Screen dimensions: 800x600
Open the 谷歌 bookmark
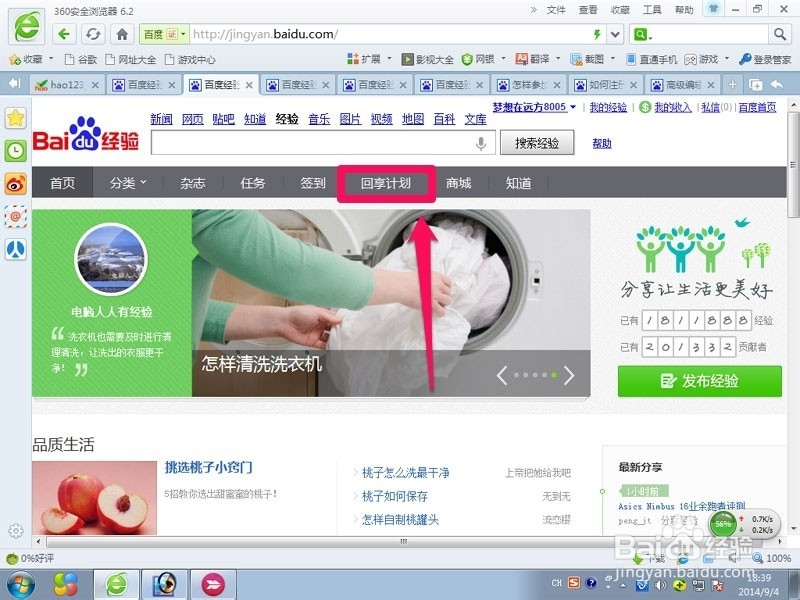[81, 59]
